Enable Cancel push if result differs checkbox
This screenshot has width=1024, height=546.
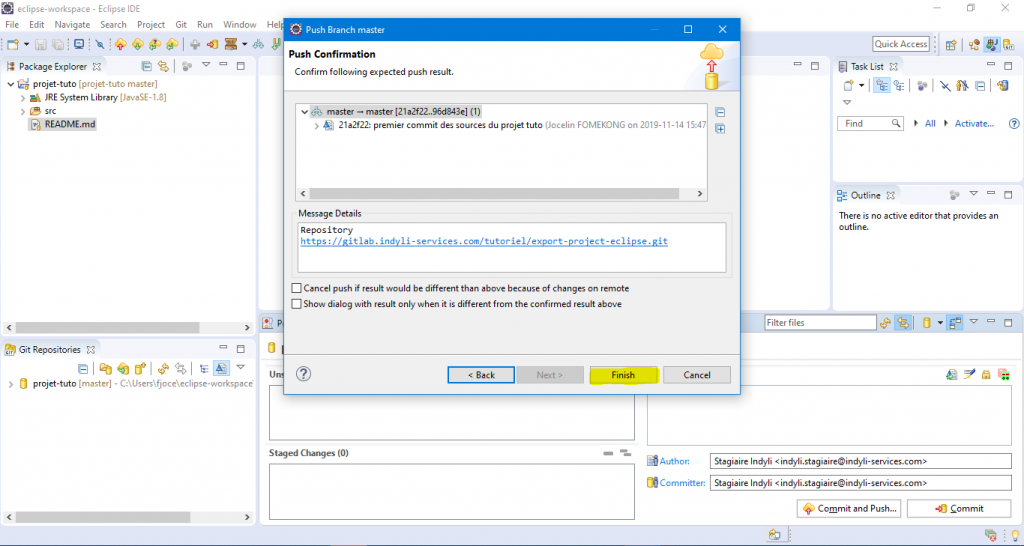coord(296,288)
